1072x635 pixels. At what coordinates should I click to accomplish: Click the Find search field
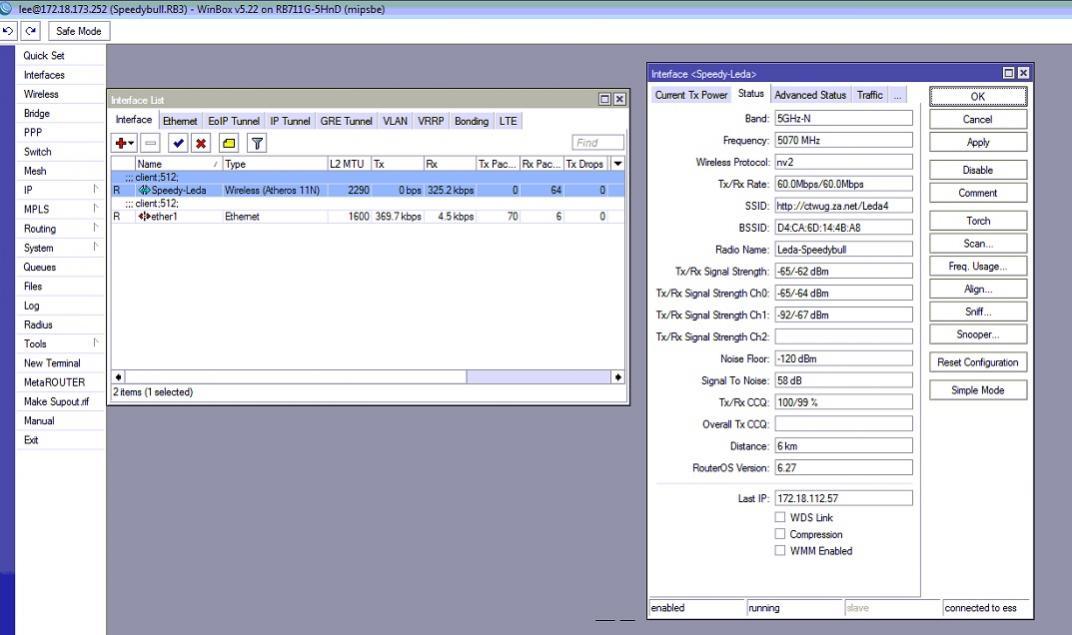[598, 143]
